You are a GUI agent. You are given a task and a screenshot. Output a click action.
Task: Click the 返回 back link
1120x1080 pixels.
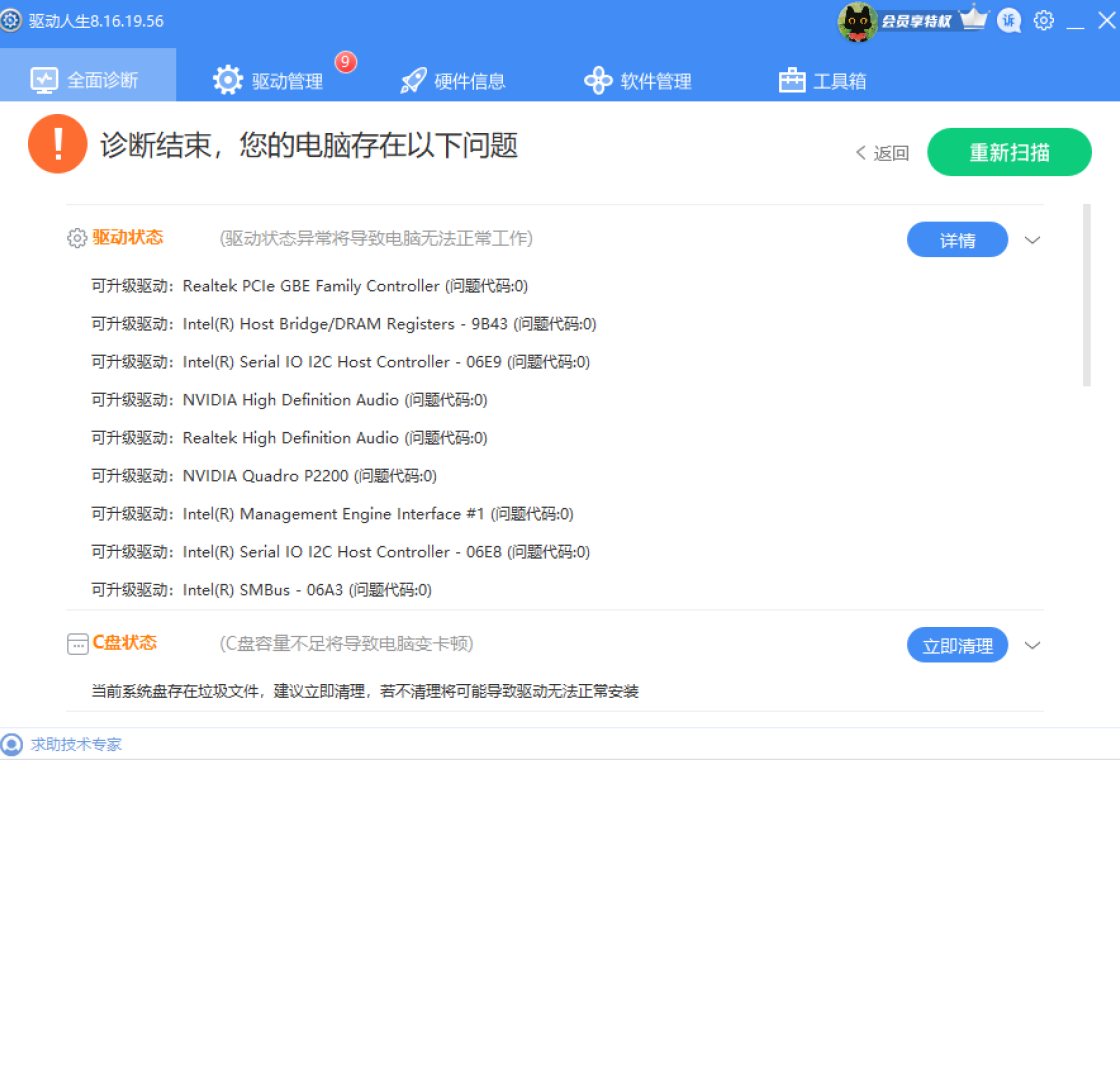[882, 153]
